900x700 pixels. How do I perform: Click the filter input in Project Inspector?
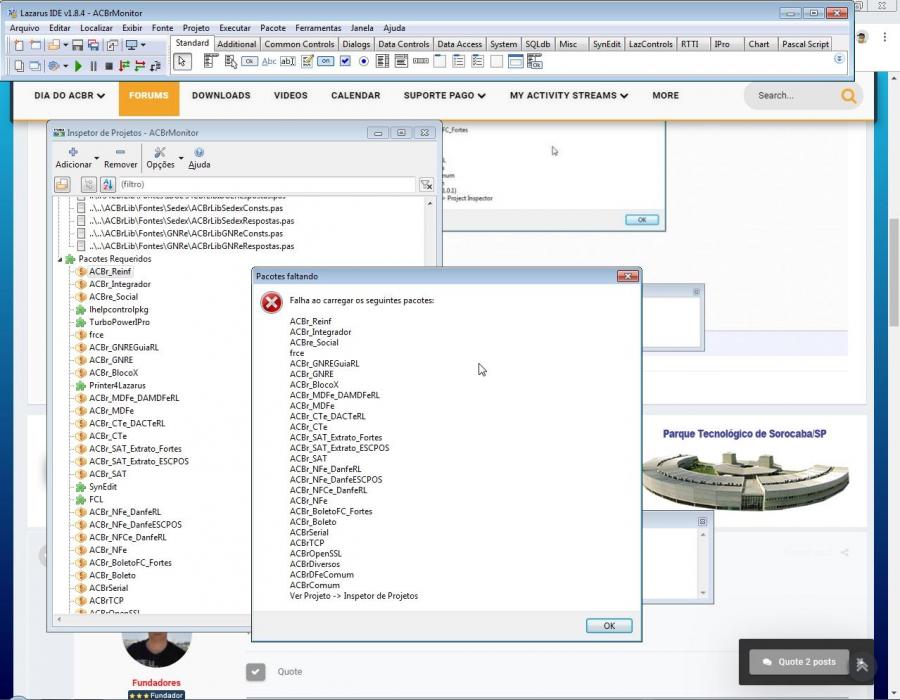266,184
